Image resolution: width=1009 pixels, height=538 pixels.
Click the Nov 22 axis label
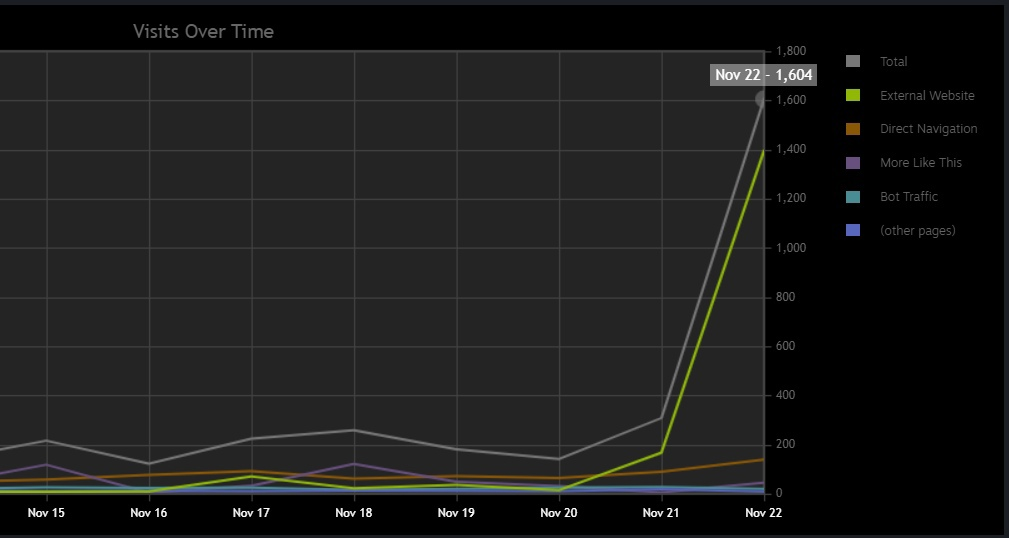(x=763, y=513)
